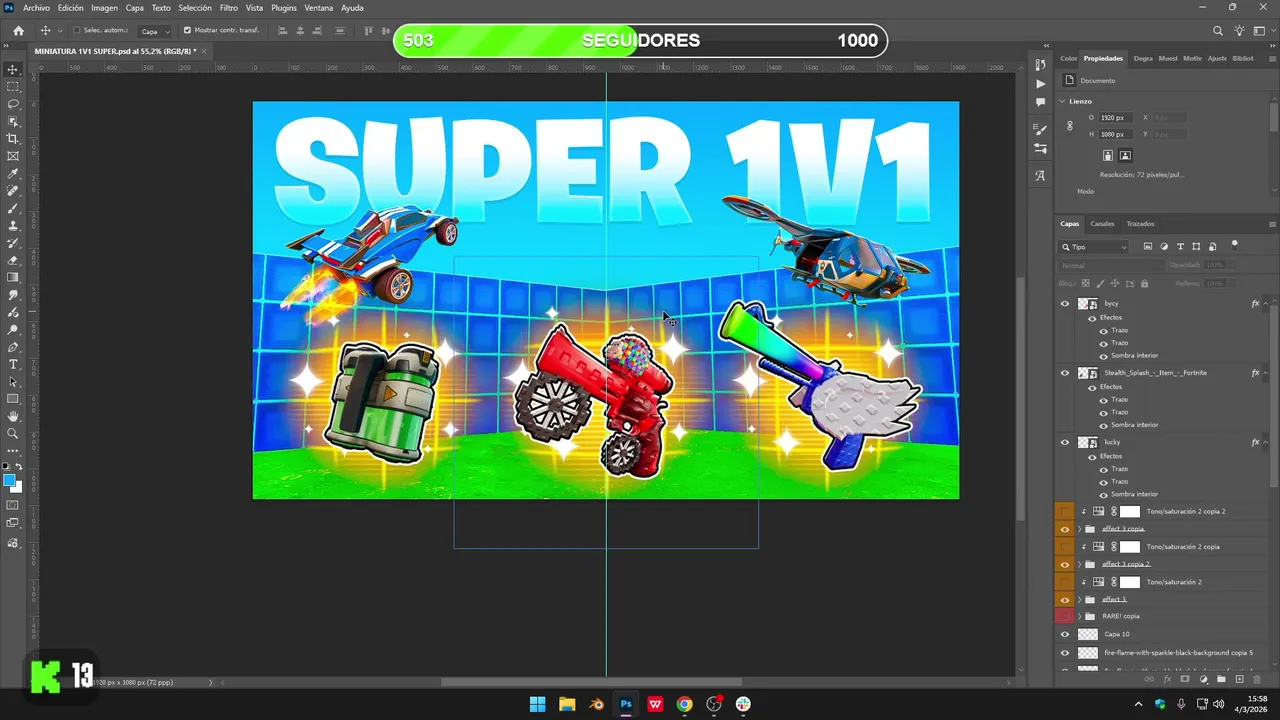Select the Zoom tool
The image size is (1280, 720).
click(x=13, y=434)
